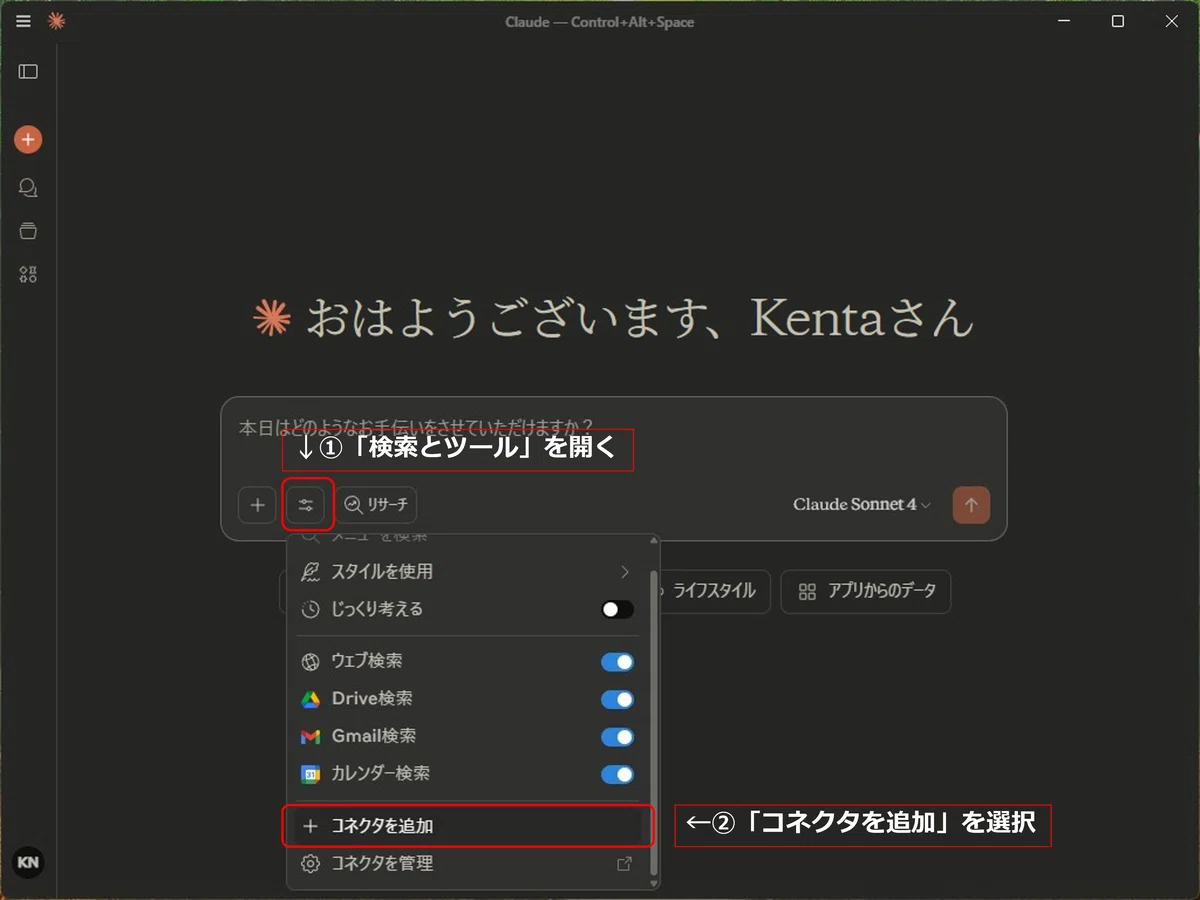Click the gear icon next to コネクタを管理
The height and width of the screenshot is (900, 1200).
tap(311, 864)
